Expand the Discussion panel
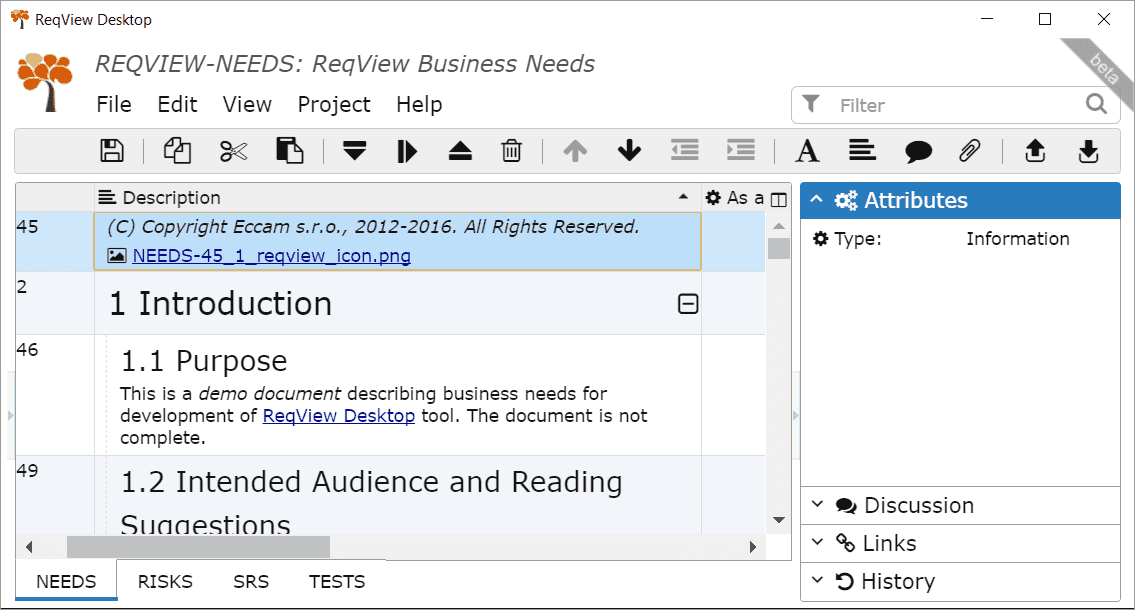Screen dimensions: 1135x610 pos(918,506)
